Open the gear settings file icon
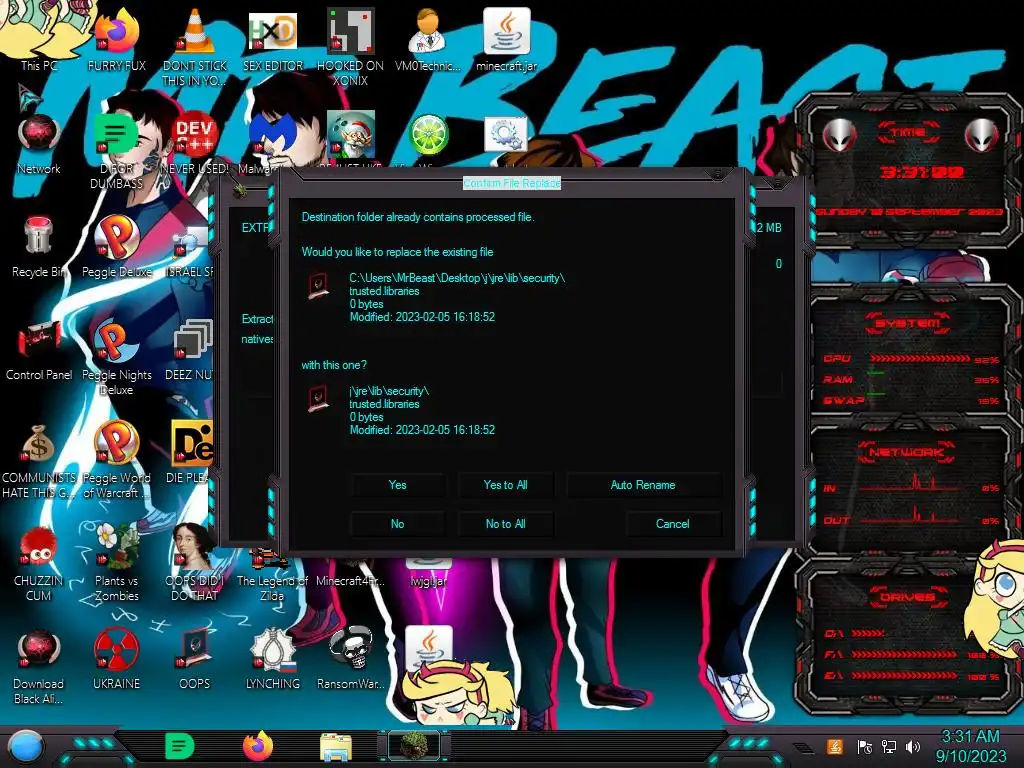 (x=505, y=135)
